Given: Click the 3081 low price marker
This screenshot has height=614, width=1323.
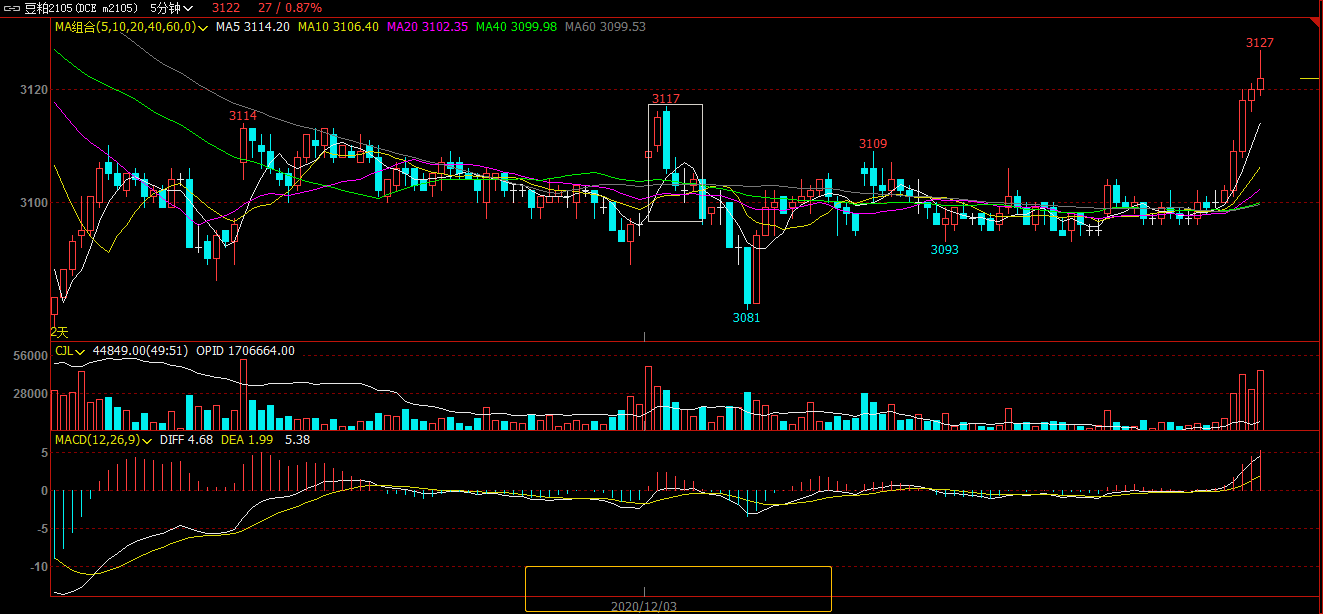Looking at the screenshot, I should (x=746, y=317).
